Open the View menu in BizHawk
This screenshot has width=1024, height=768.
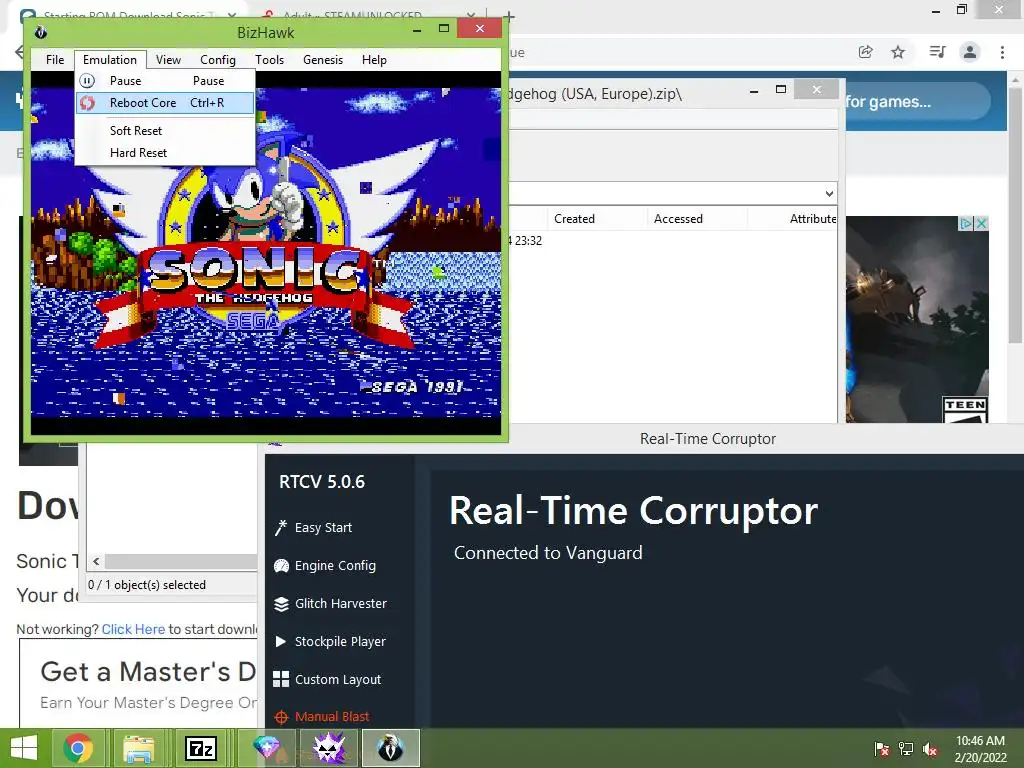point(168,59)
